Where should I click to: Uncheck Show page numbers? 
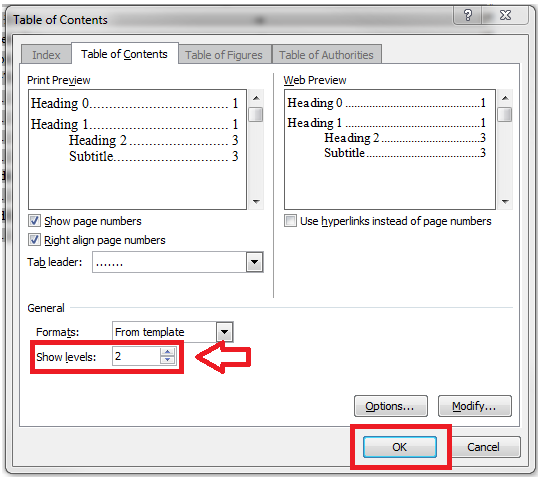[34, 221]
